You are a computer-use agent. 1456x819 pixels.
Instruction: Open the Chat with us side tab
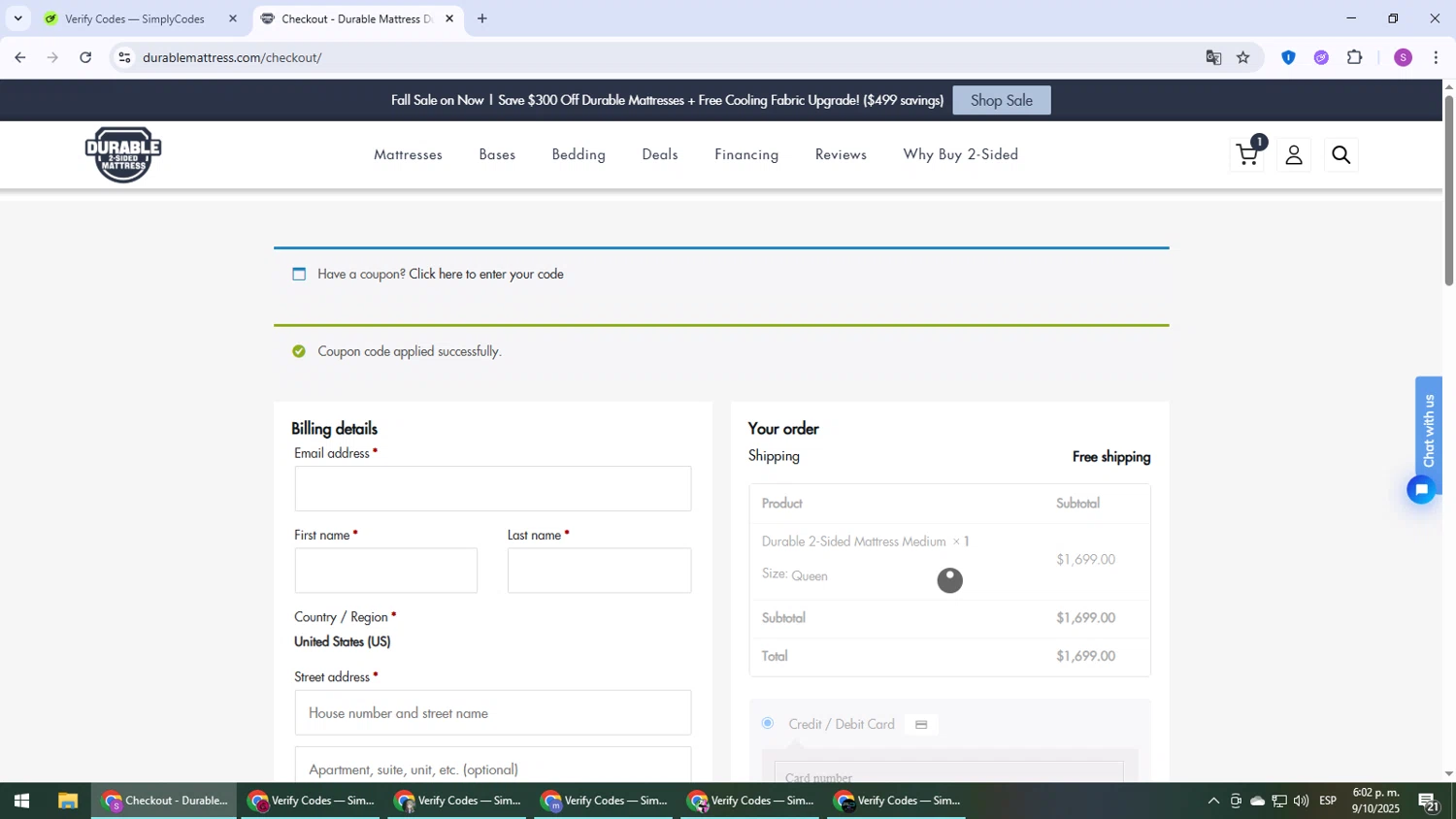1429,431
